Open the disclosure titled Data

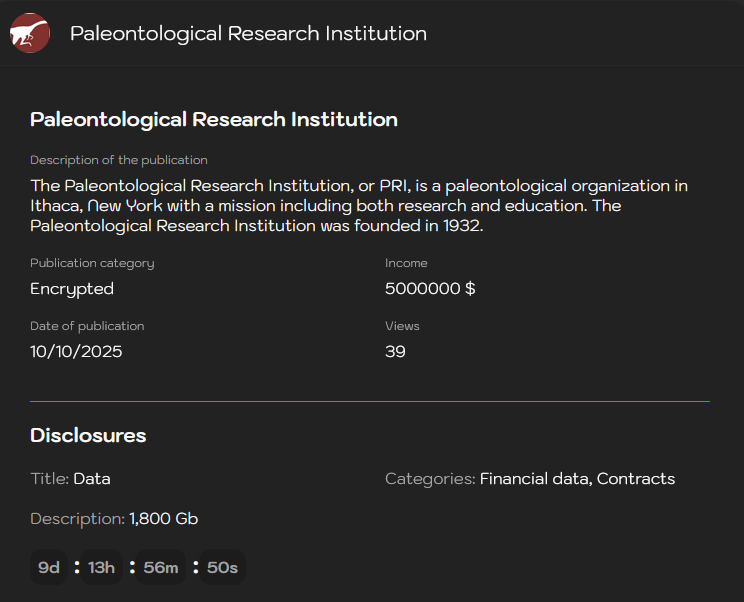click(92, 479)
